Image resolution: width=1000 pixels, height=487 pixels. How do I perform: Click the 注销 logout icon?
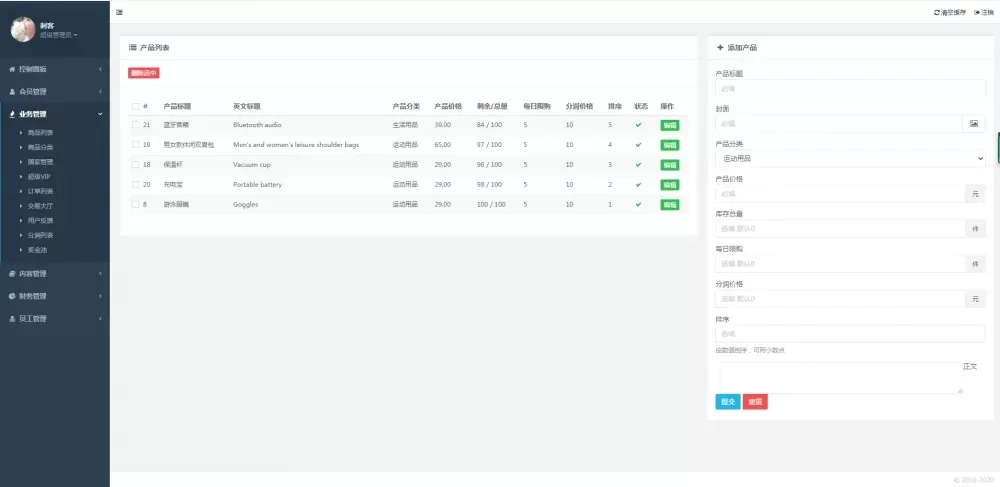tap(976, 12)
